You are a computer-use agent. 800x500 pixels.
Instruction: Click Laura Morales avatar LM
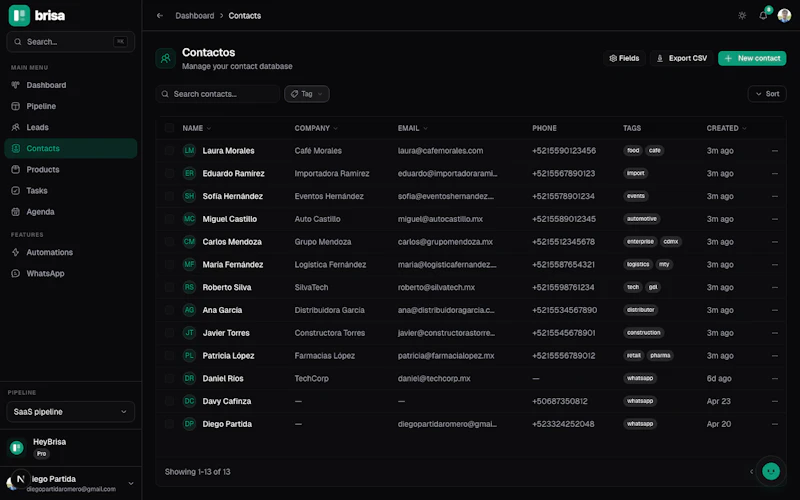pyautogui.click(x=189, y=151)
